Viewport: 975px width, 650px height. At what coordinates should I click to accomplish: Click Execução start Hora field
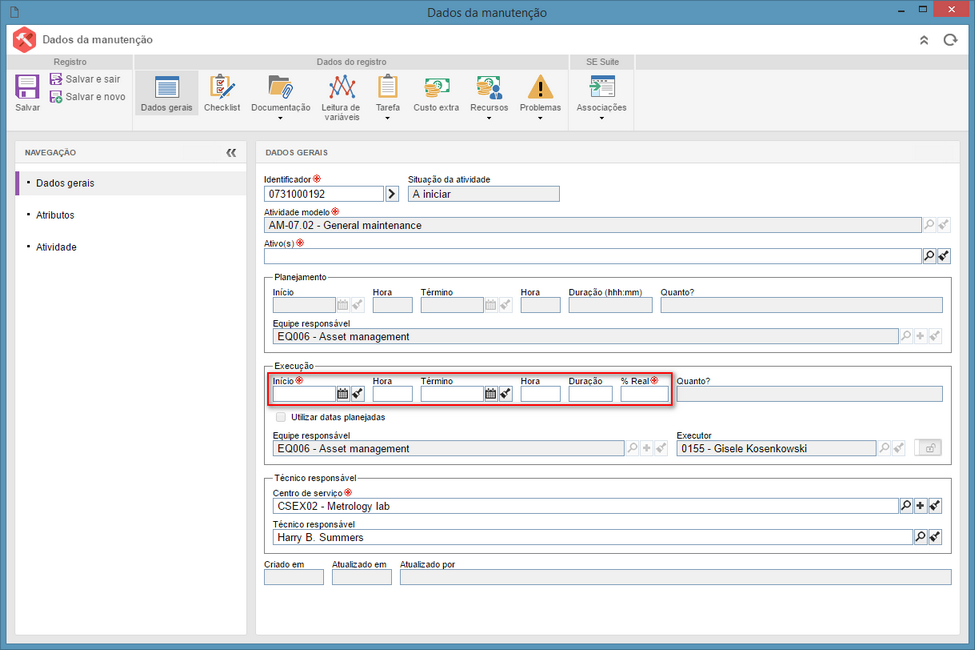392,394
